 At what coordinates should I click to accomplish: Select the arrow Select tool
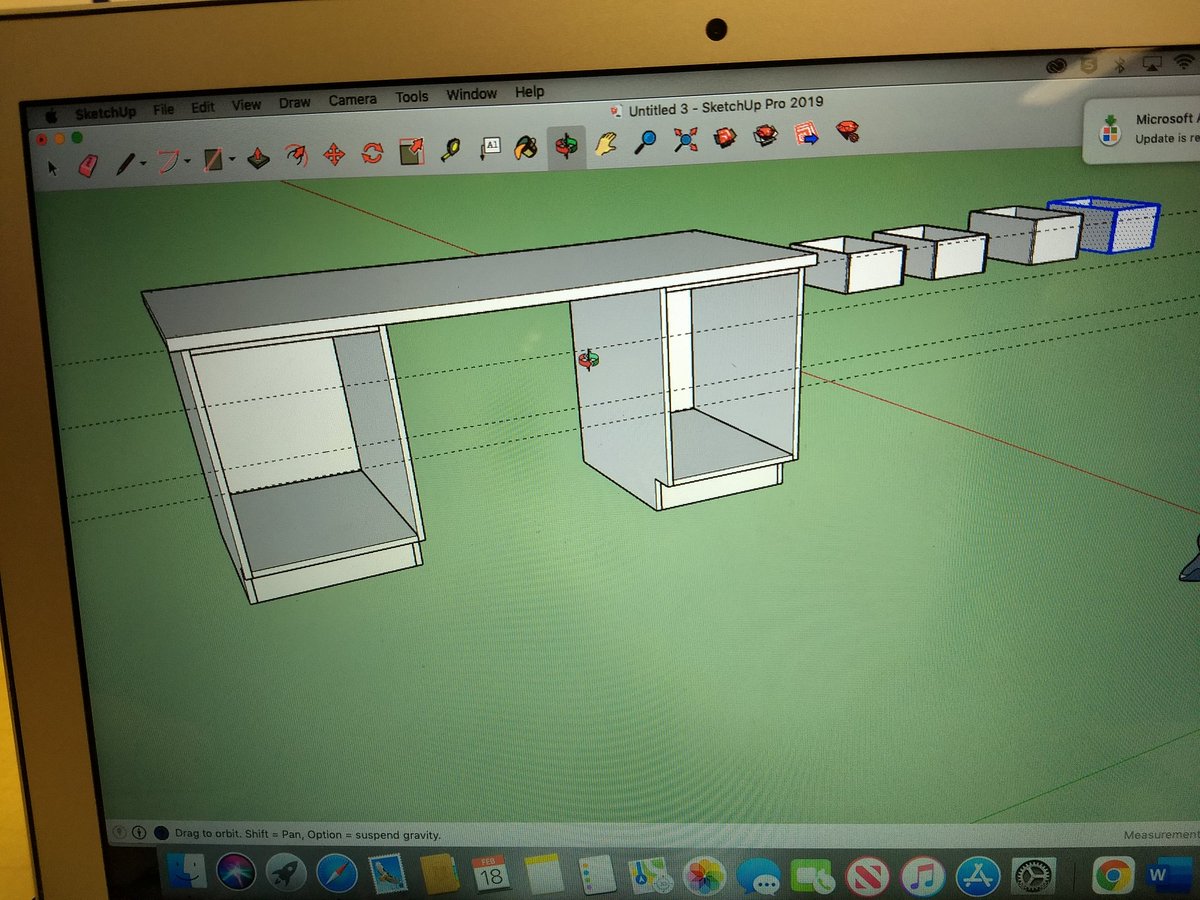click(54, 167)
